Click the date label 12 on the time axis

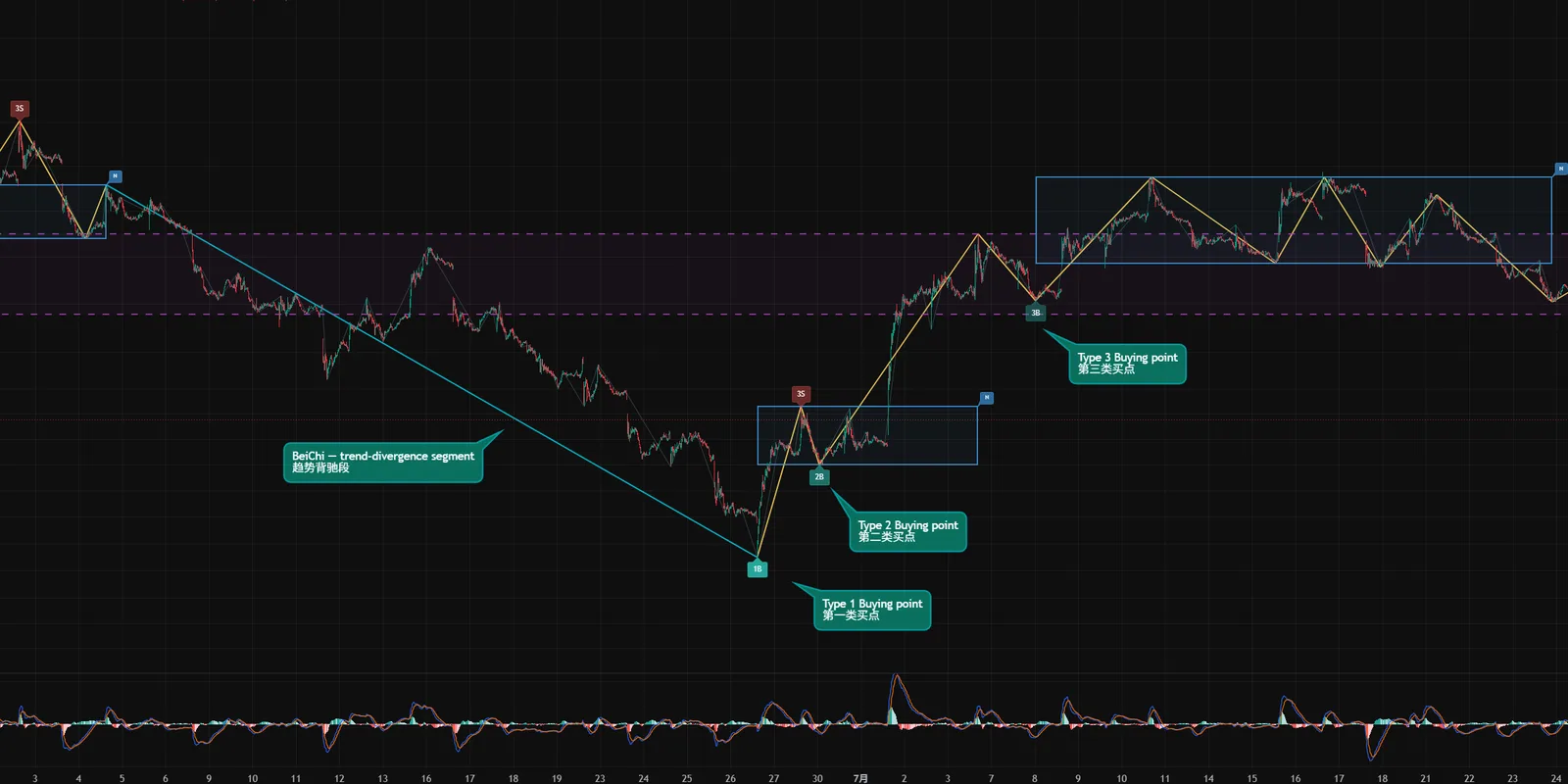point(339,778)
